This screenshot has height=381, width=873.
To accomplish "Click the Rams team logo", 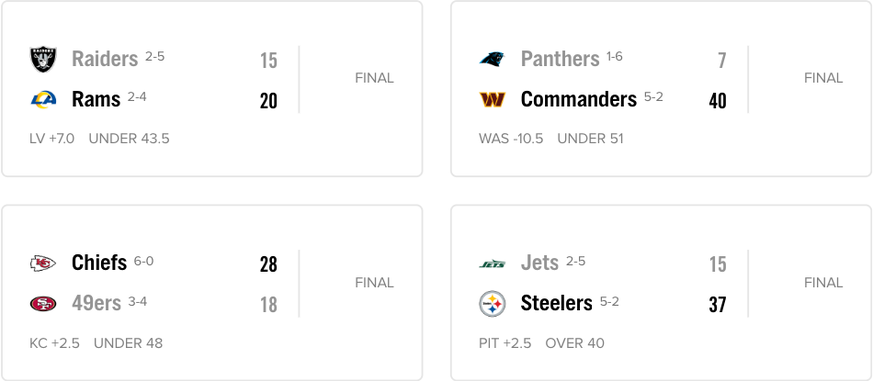I will pos(43,100).
